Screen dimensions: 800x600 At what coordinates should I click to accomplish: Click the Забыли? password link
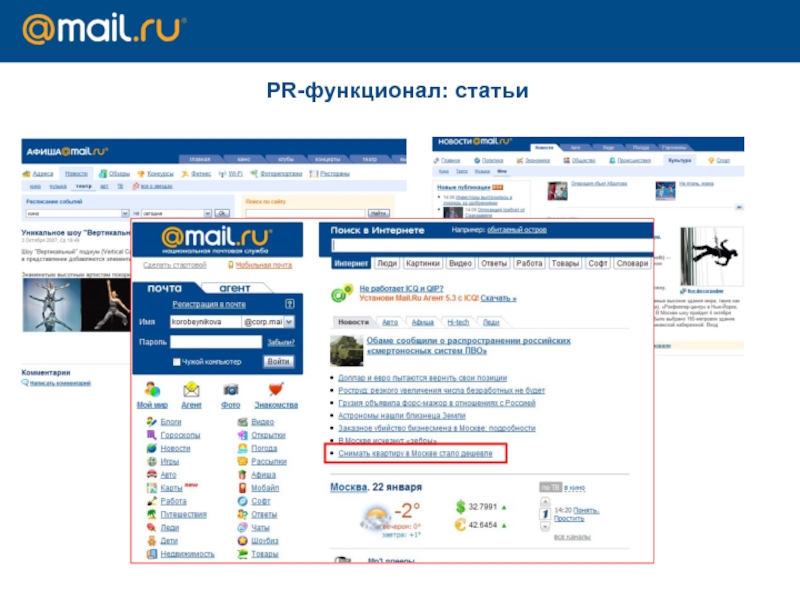pos(281,342)
